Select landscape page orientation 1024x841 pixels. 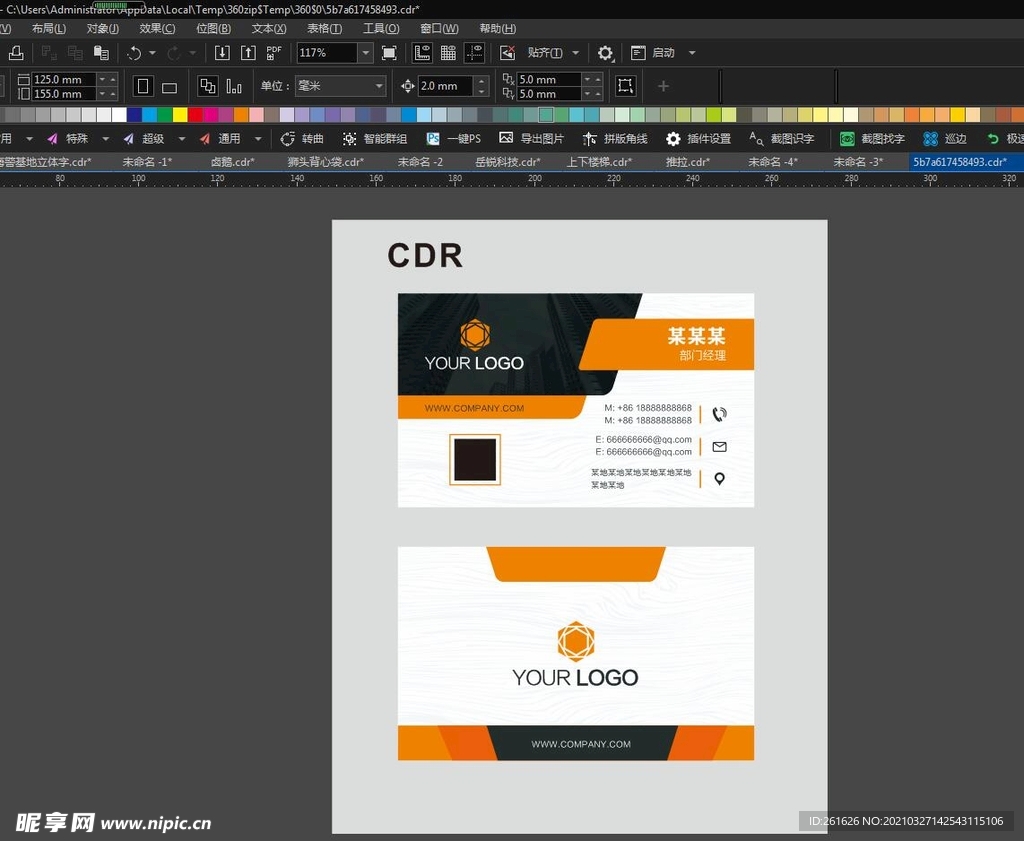[169, 87]
